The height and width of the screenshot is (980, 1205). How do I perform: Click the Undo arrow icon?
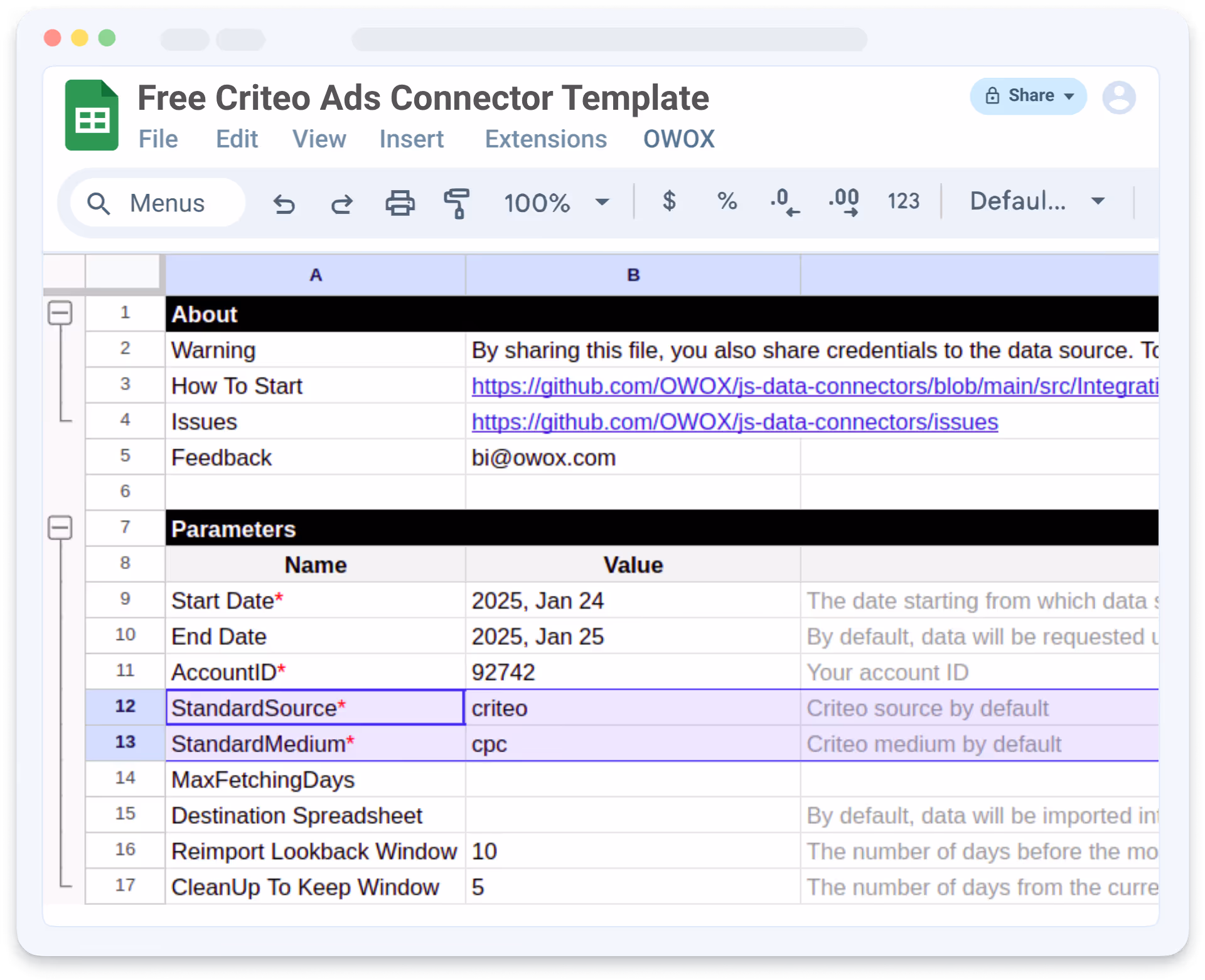pyautogui.click(x=284, y=203)
